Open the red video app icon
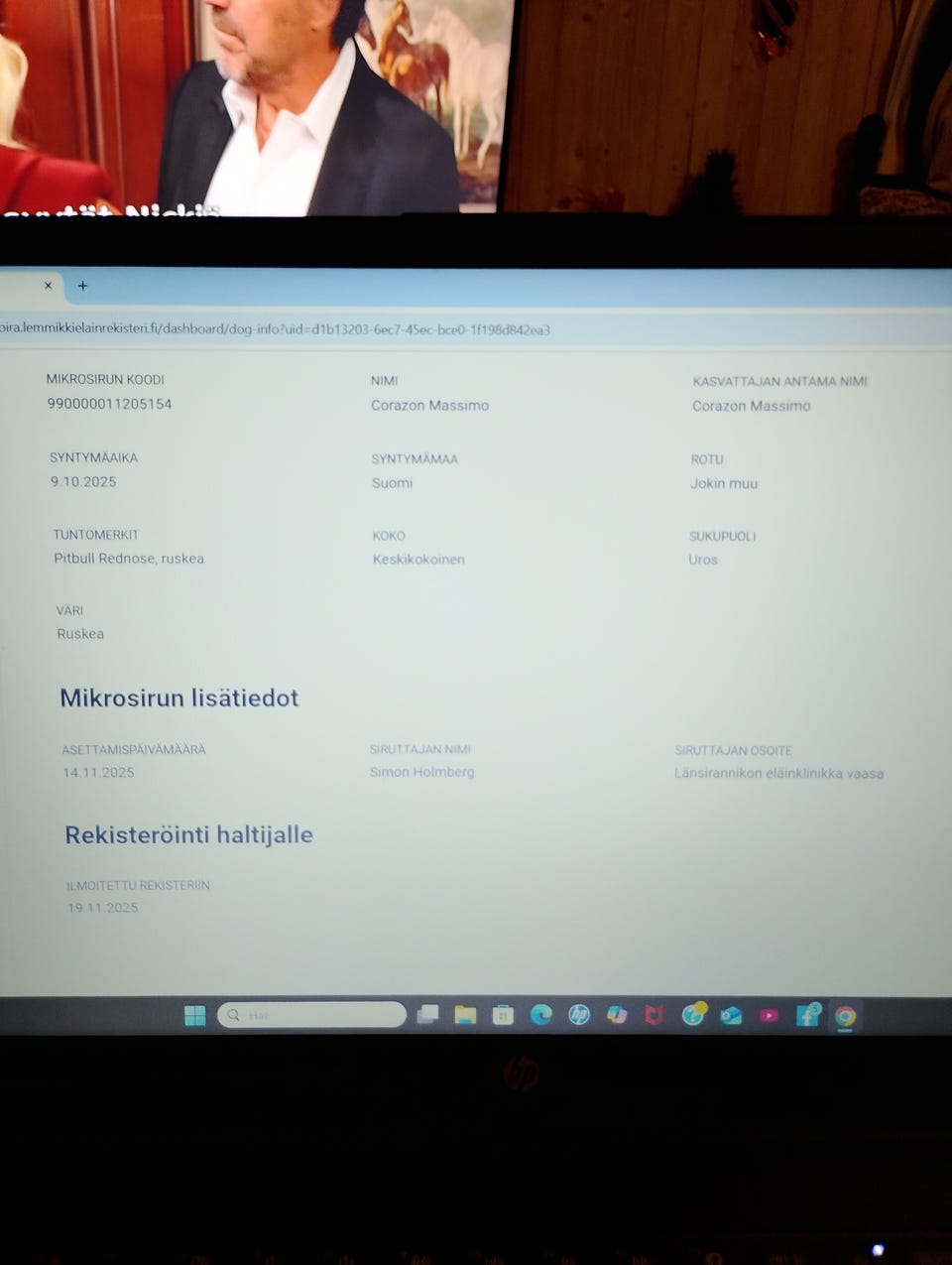The image size is (952, 1265). tap(769, 1015)
